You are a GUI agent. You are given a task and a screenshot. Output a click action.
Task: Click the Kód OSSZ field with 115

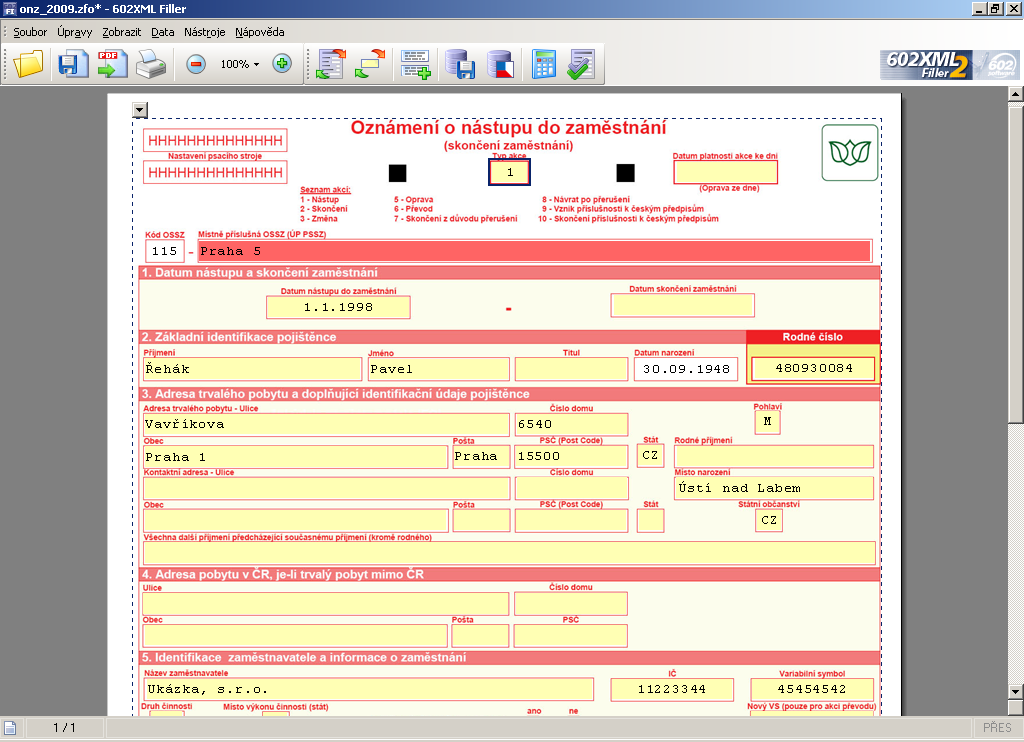point(165,251)
